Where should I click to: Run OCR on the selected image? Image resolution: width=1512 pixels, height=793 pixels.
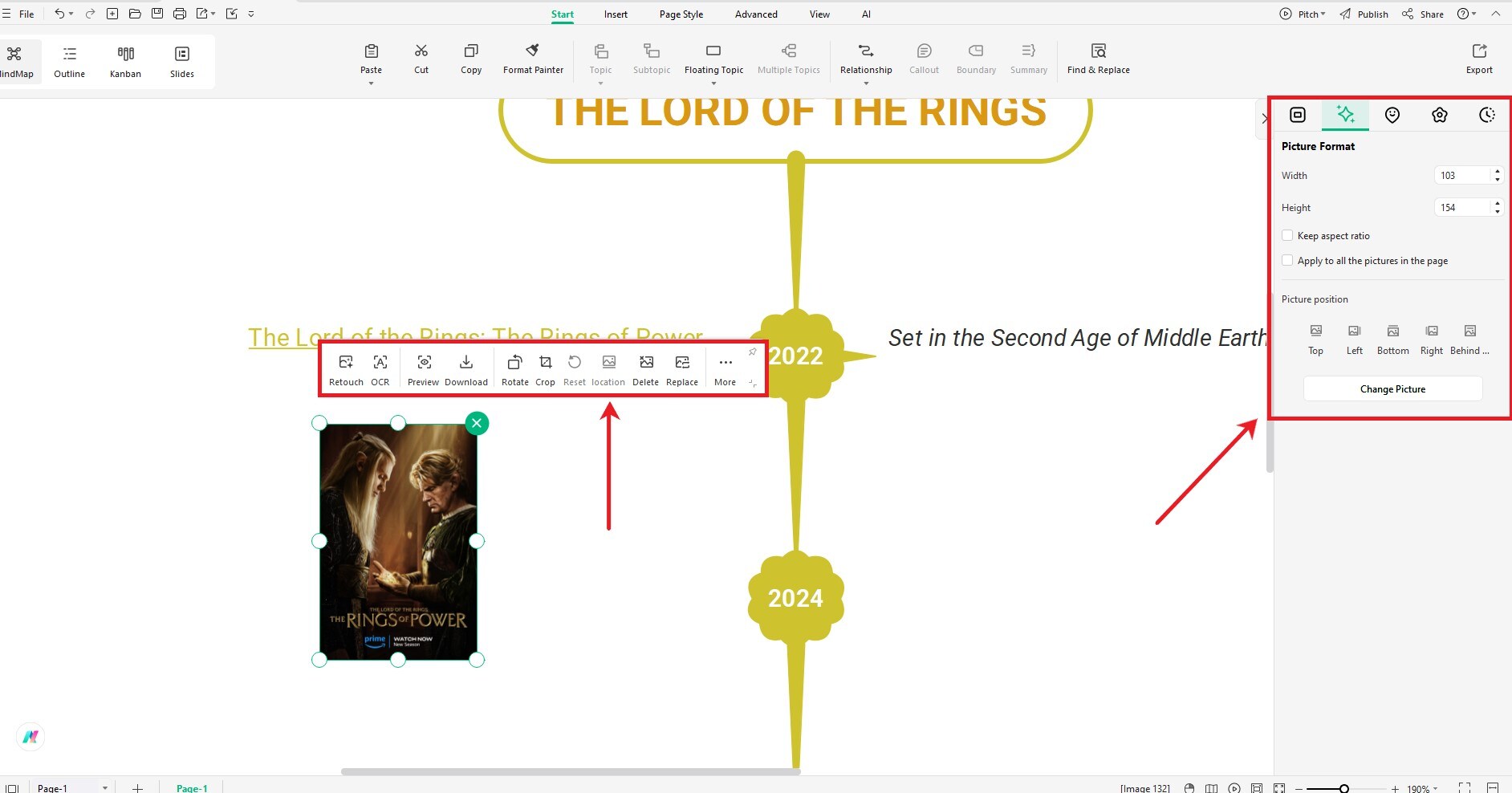(380, 370)
